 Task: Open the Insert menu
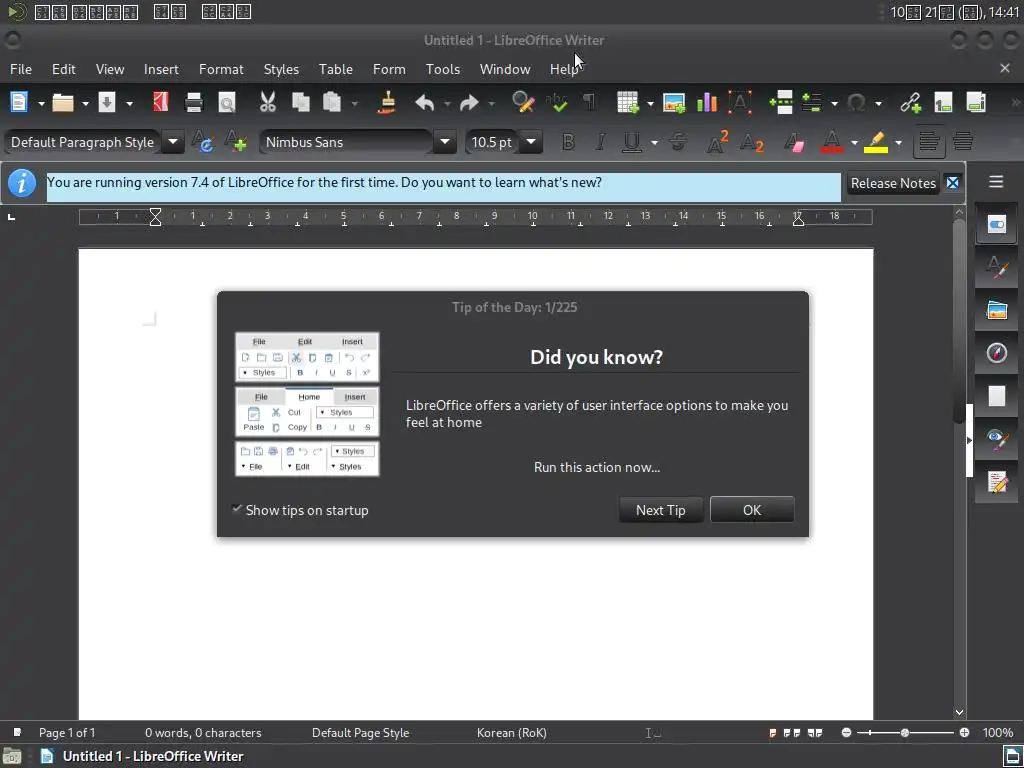coord(161,69)
